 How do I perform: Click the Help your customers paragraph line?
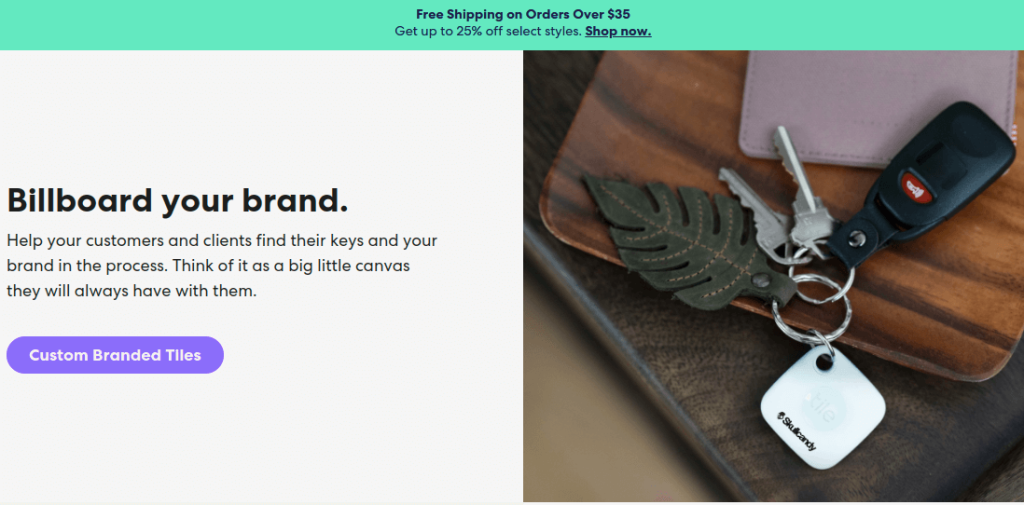tap(222, 240)
